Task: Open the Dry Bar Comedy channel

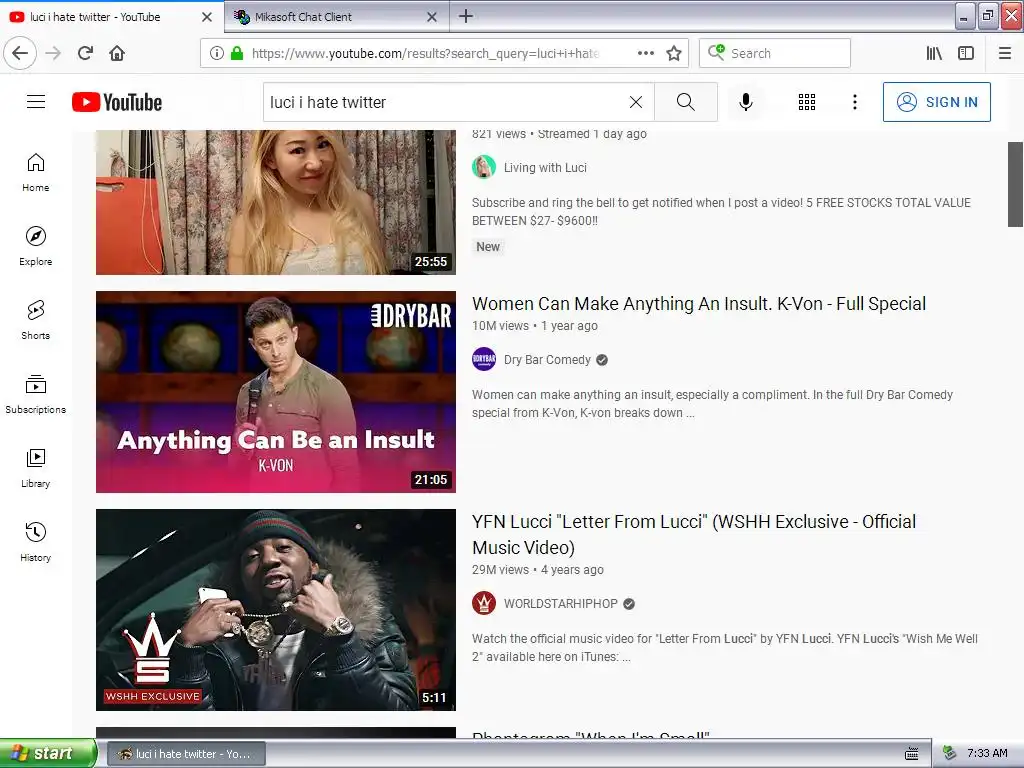Action: coord(547,359)
